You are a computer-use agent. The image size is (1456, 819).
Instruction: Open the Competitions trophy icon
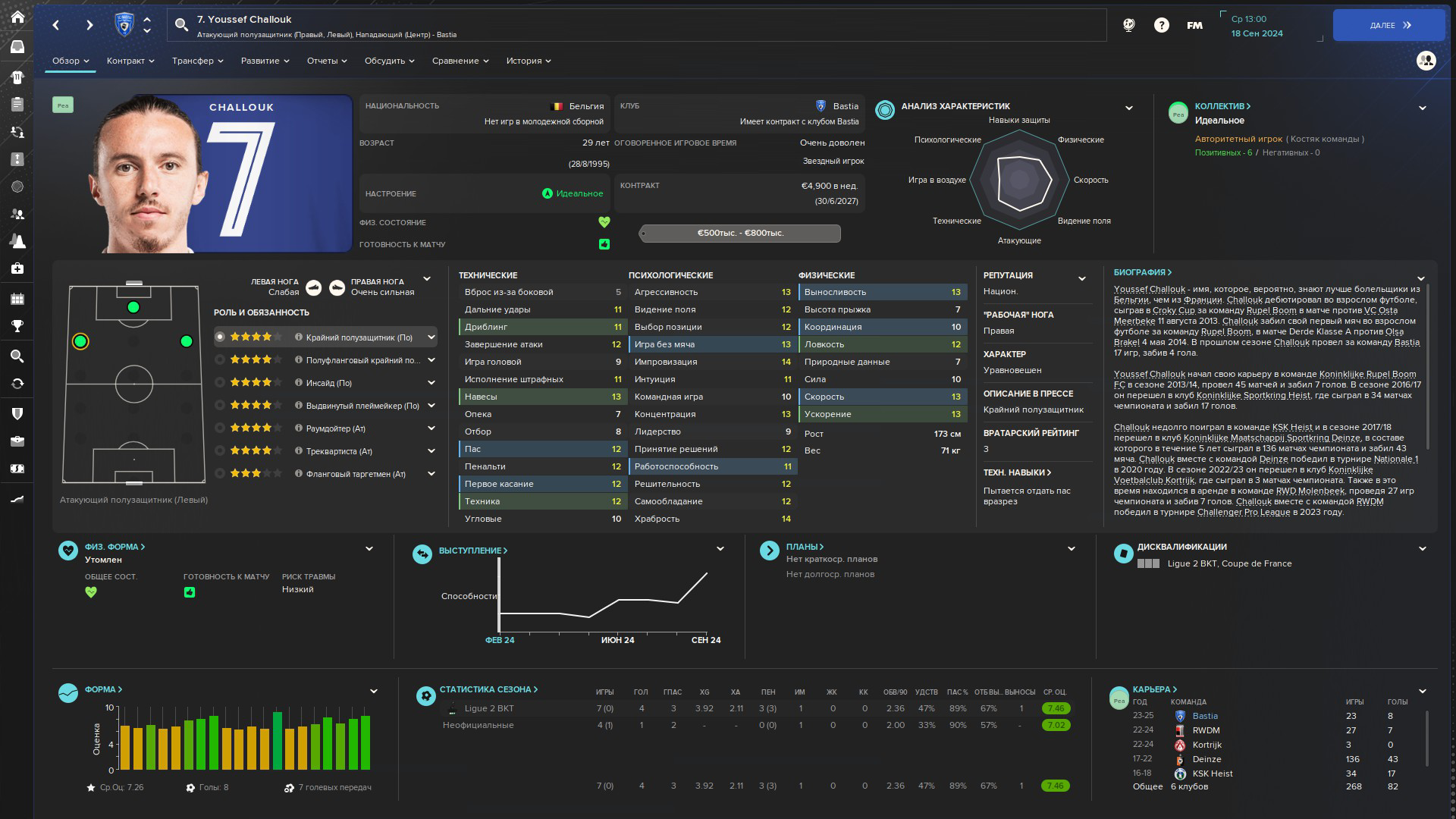pyautogui.click(x=17, y=326)
